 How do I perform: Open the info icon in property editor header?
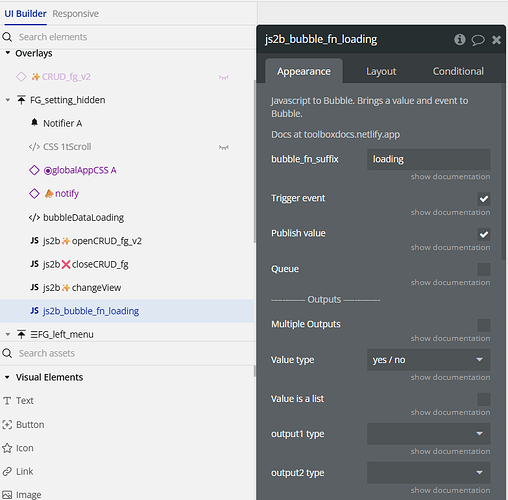tap(460, 40)
